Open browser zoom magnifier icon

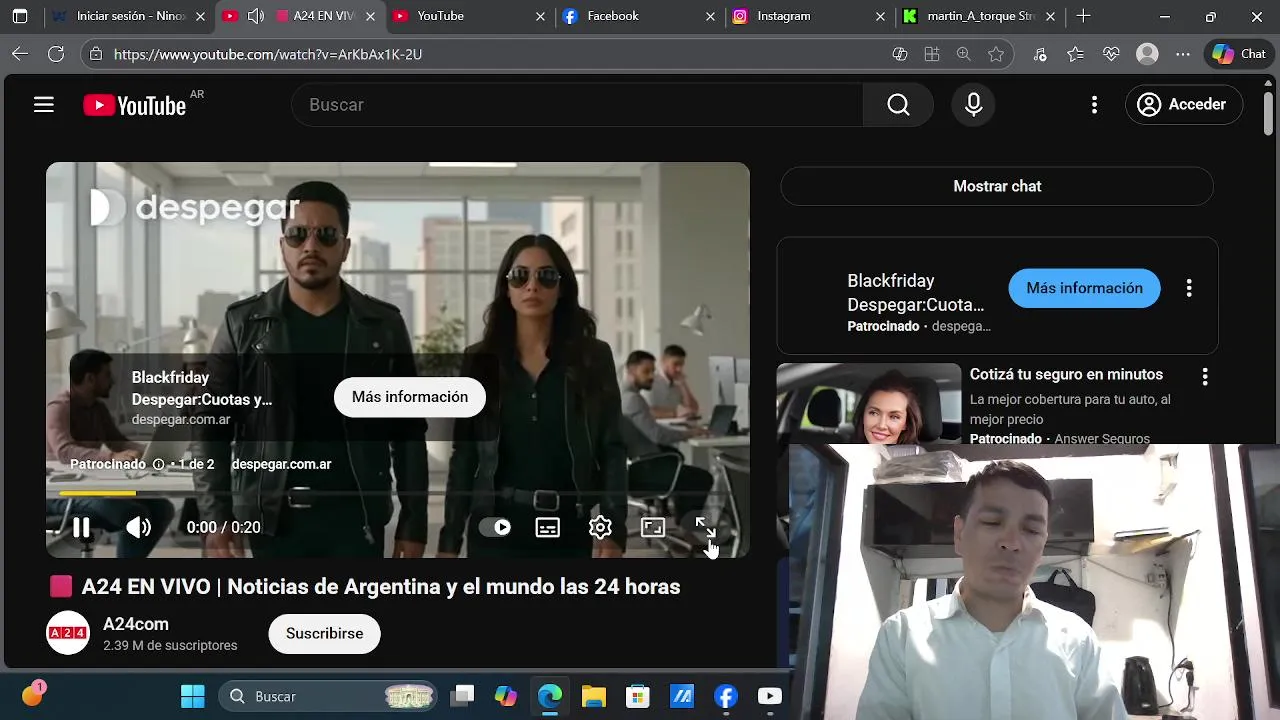(x=963, y=54)
